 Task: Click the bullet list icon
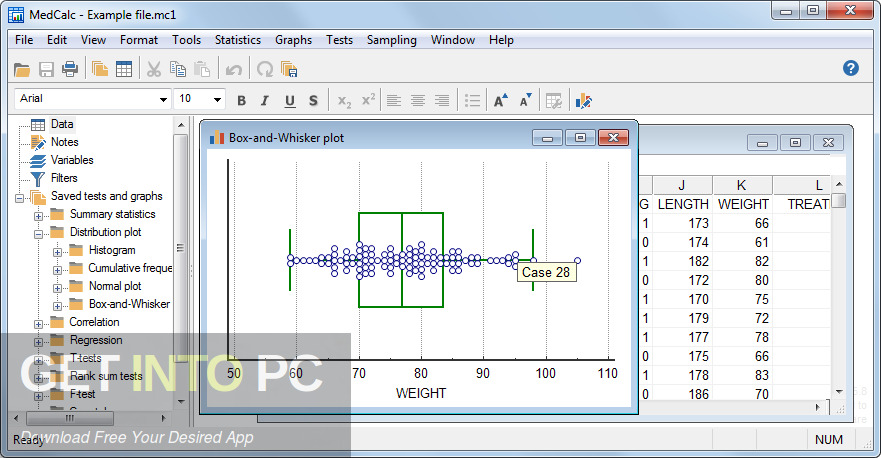[x=473, y=101]
